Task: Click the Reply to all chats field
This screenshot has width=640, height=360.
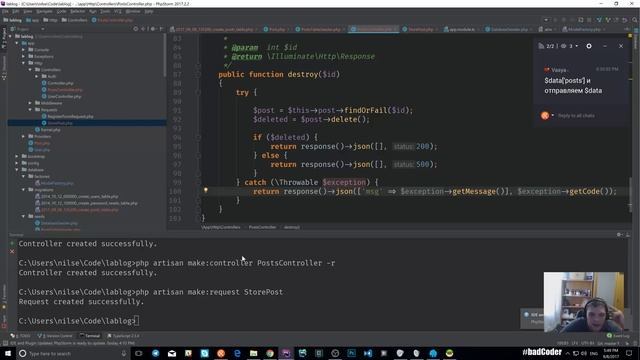Action: (576, 116)
